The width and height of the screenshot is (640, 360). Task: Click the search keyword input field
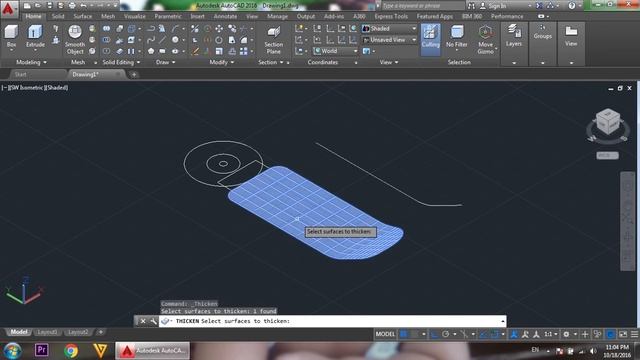click(423, 6)
